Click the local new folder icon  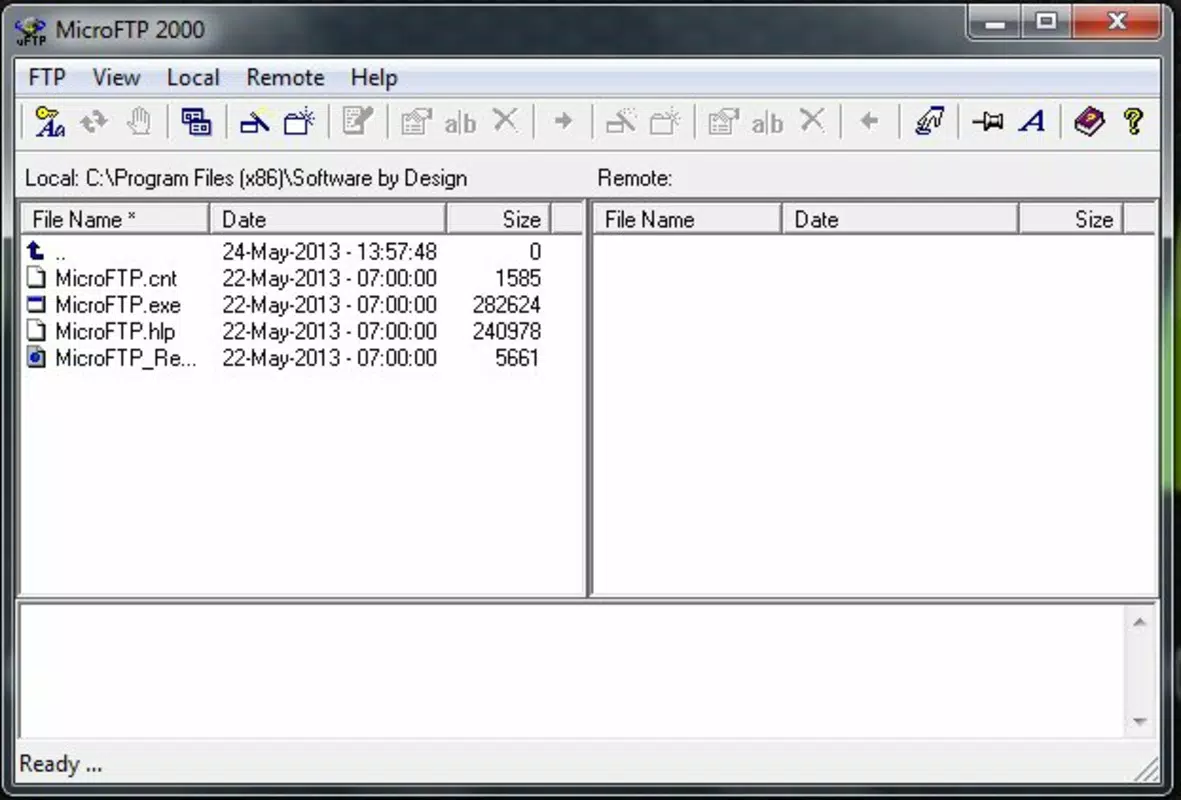tap(299, 121)
